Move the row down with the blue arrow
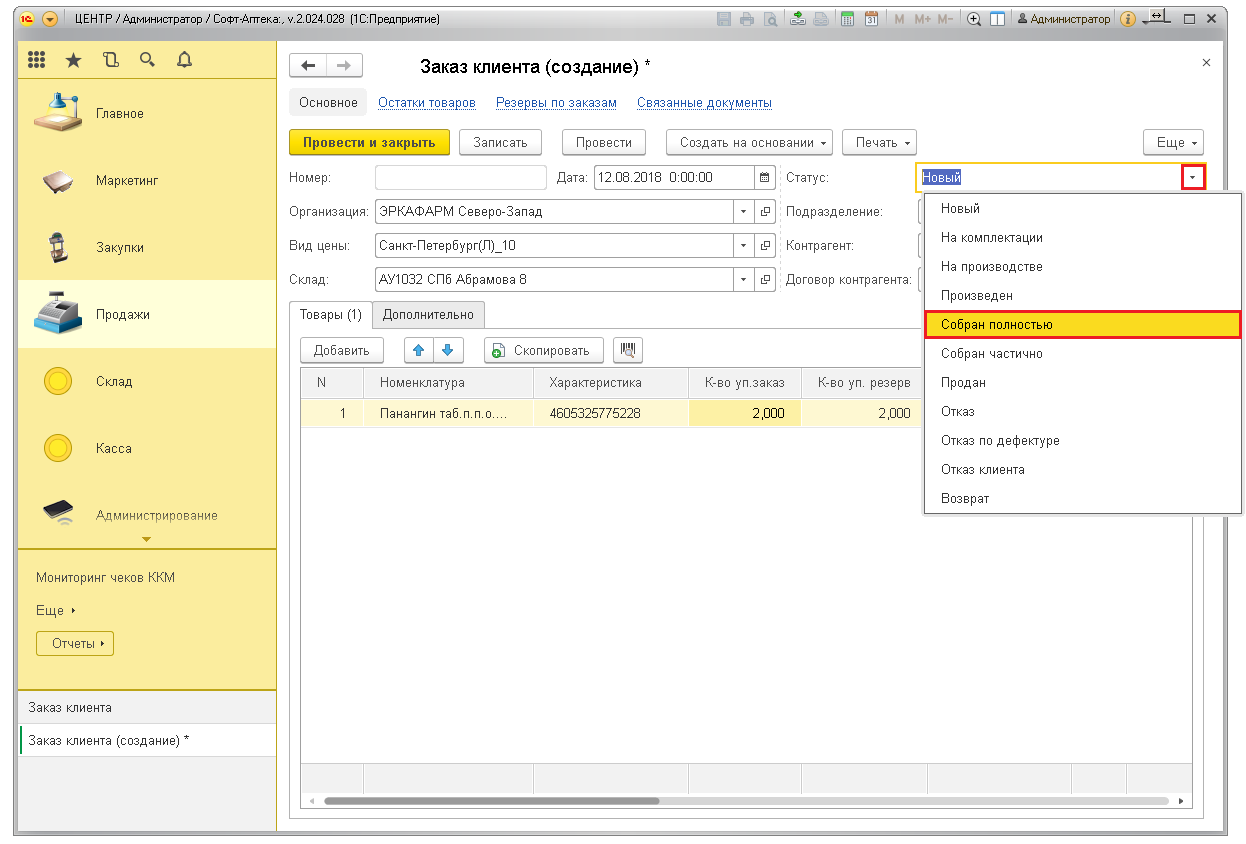Viewport: 1246px width, 844px height. click(448, 350)
